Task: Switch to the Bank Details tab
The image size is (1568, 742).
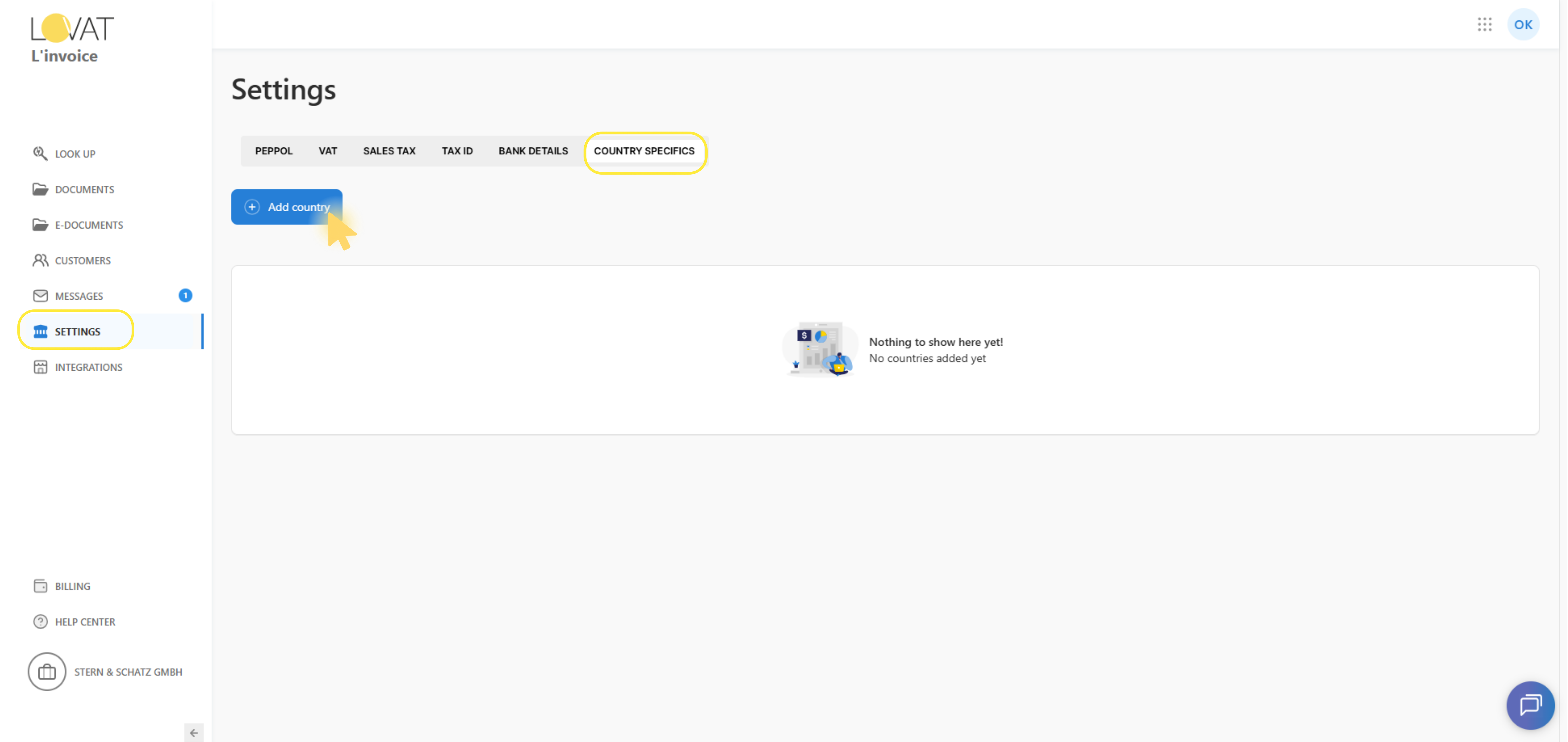Action: pyautogui.click(x=533, y=150)
